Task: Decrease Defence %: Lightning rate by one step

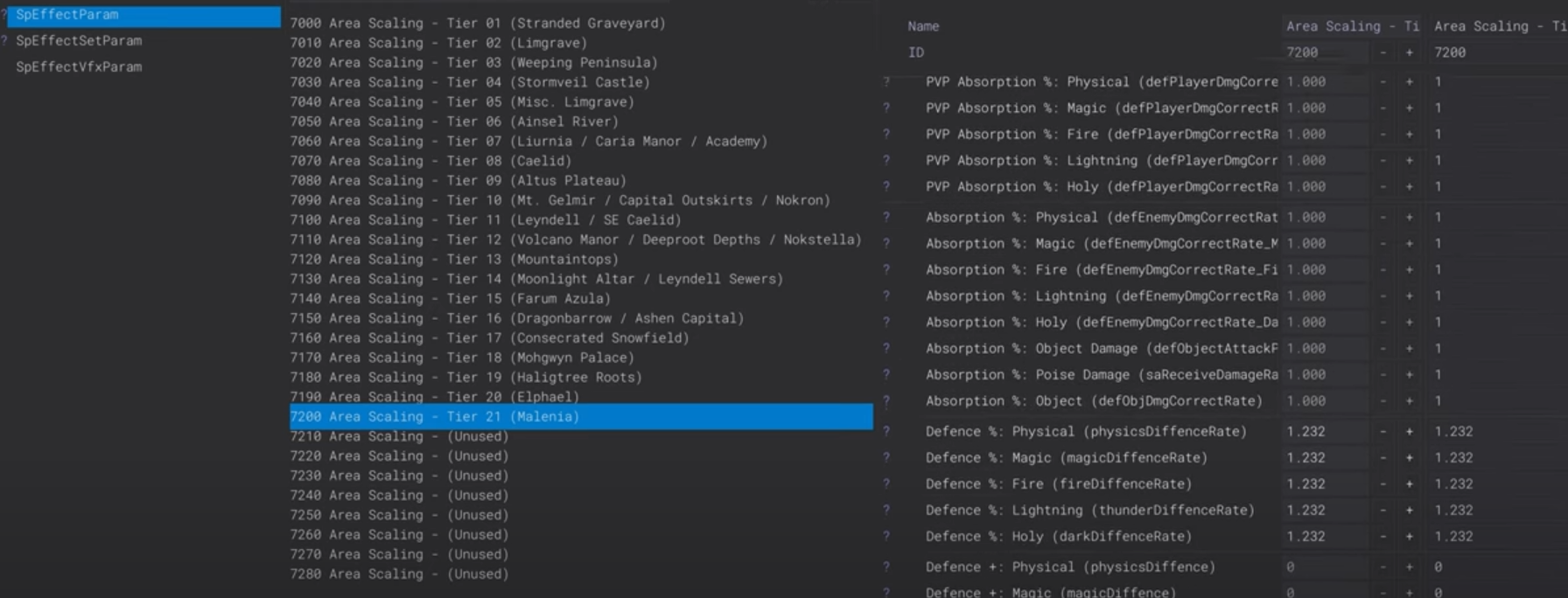Action: (1382, 511)
